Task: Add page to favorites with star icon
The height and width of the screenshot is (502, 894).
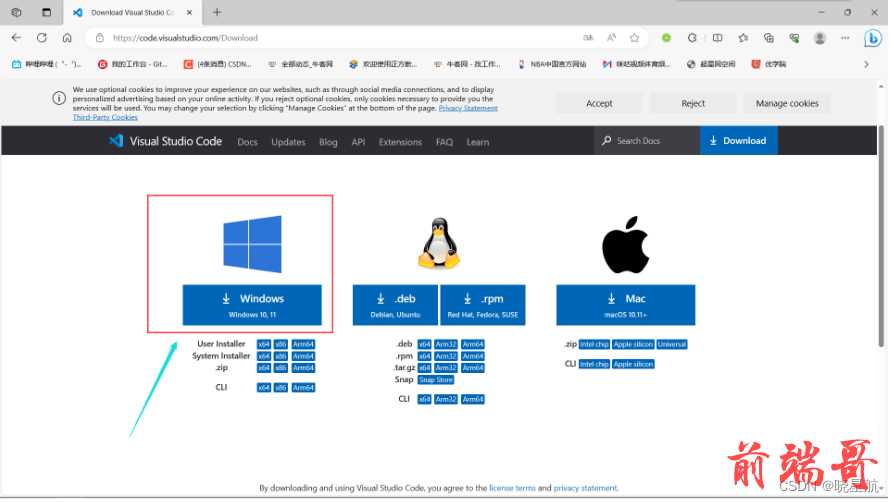Action: click(635, 38)
